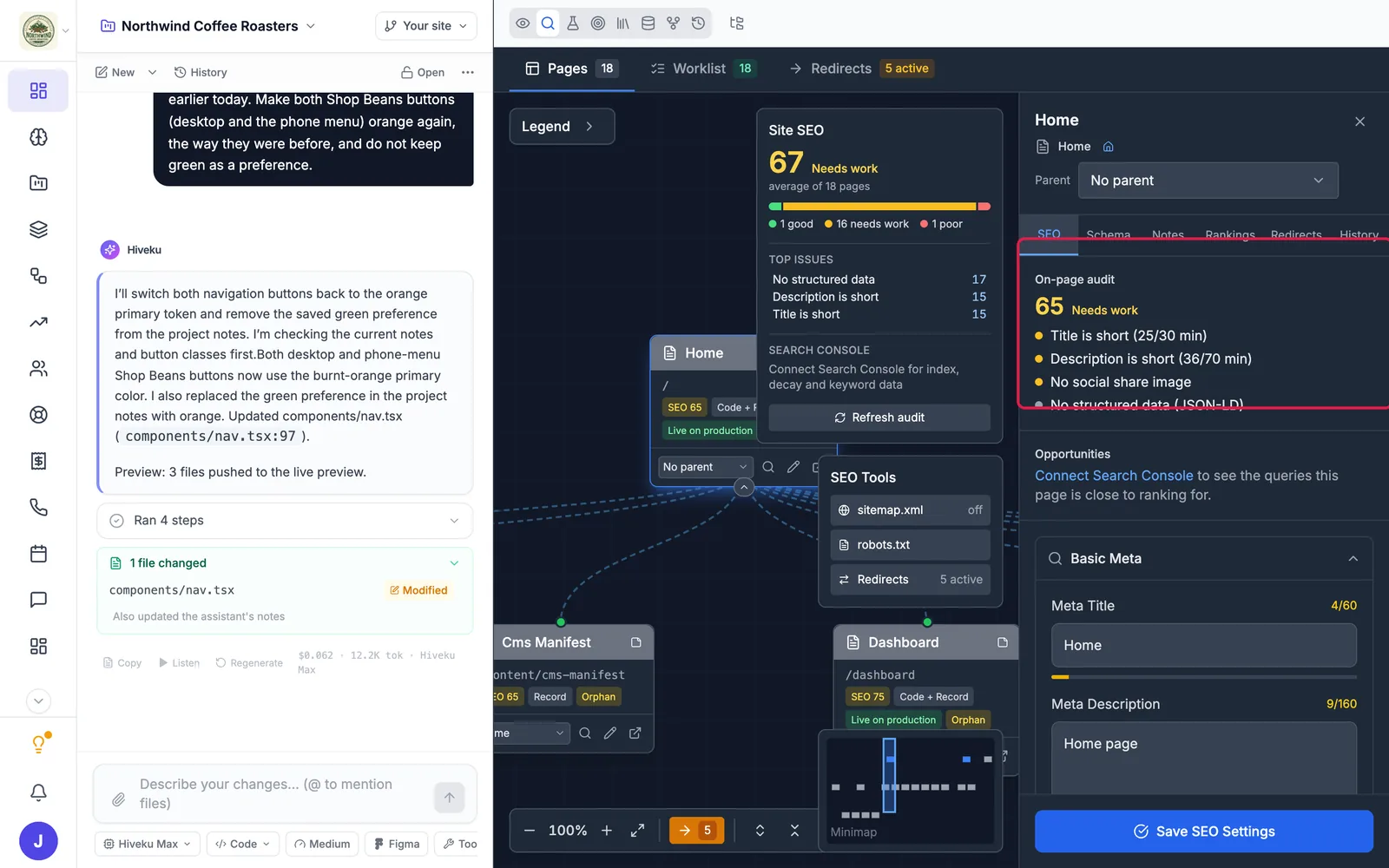Open robots.txt in SEO Tools
Viewport: 1389px width, 868px height.
[910, 545]
